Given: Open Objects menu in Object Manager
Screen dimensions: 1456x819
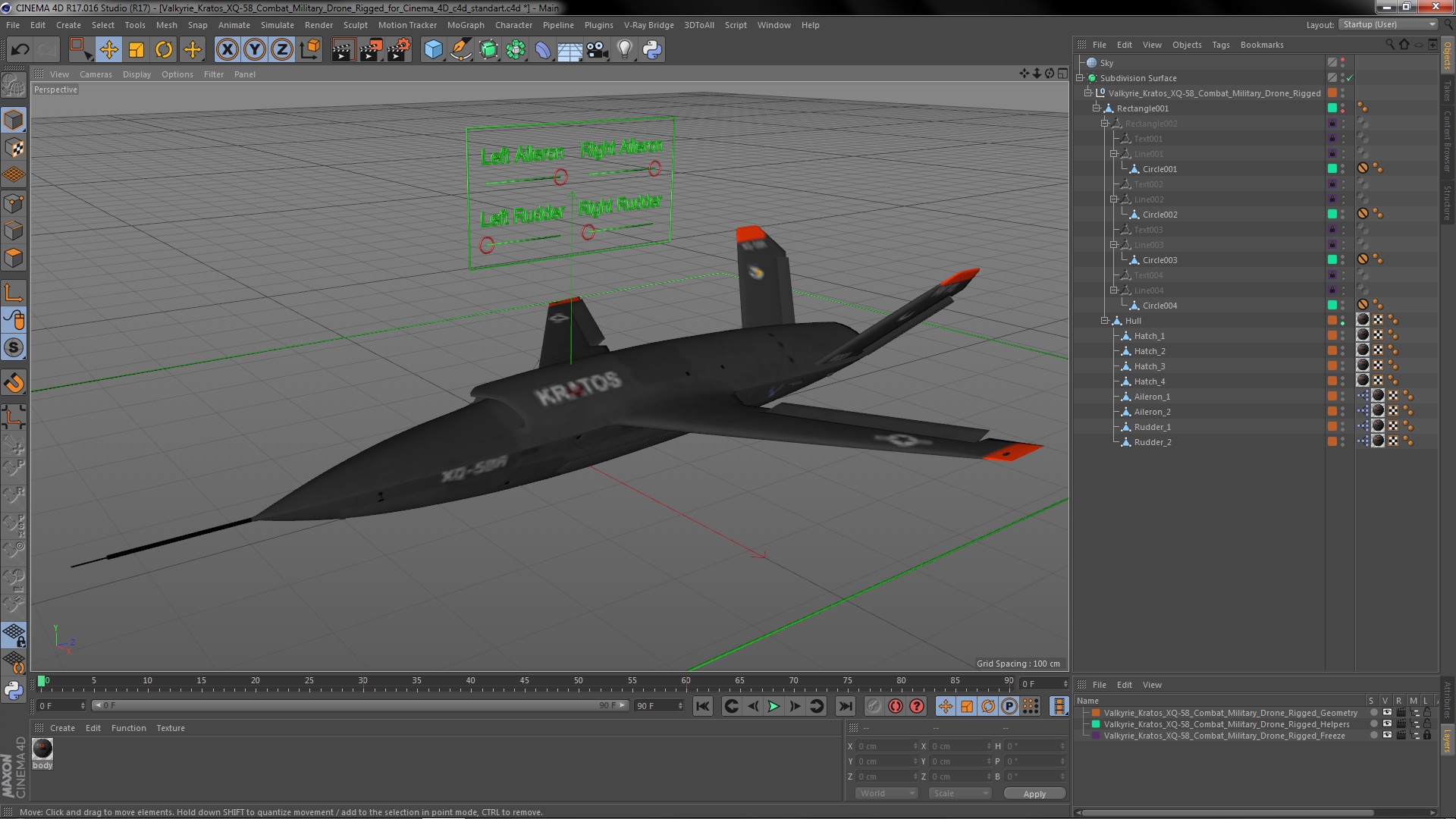Looking at the screenshot, I should 1187,45.
